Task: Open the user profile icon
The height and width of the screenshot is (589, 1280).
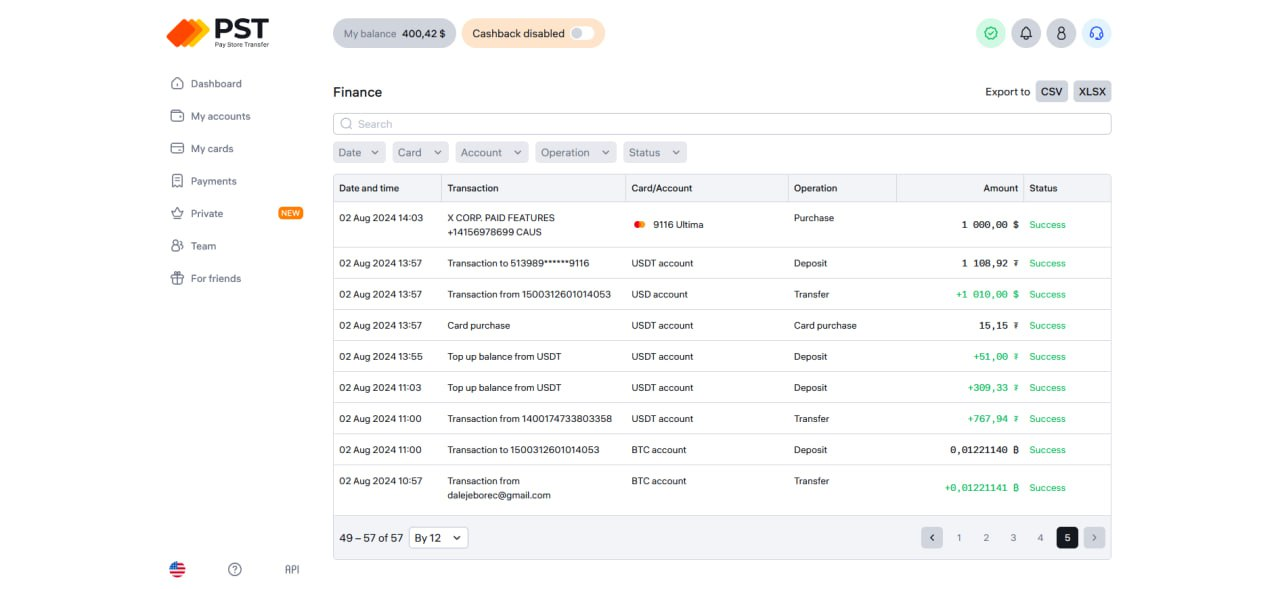Action: (x=1061, y=33)
